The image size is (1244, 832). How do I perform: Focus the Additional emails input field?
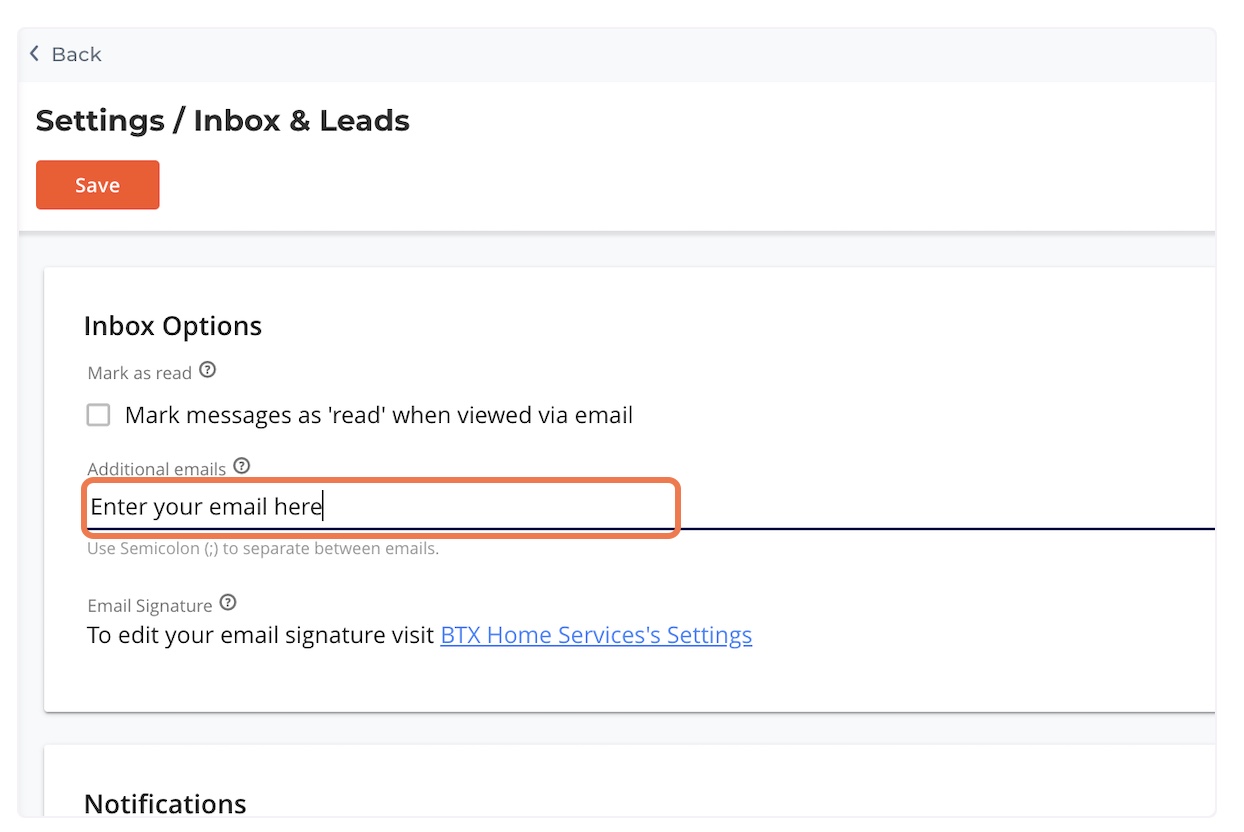pos(380,507)
